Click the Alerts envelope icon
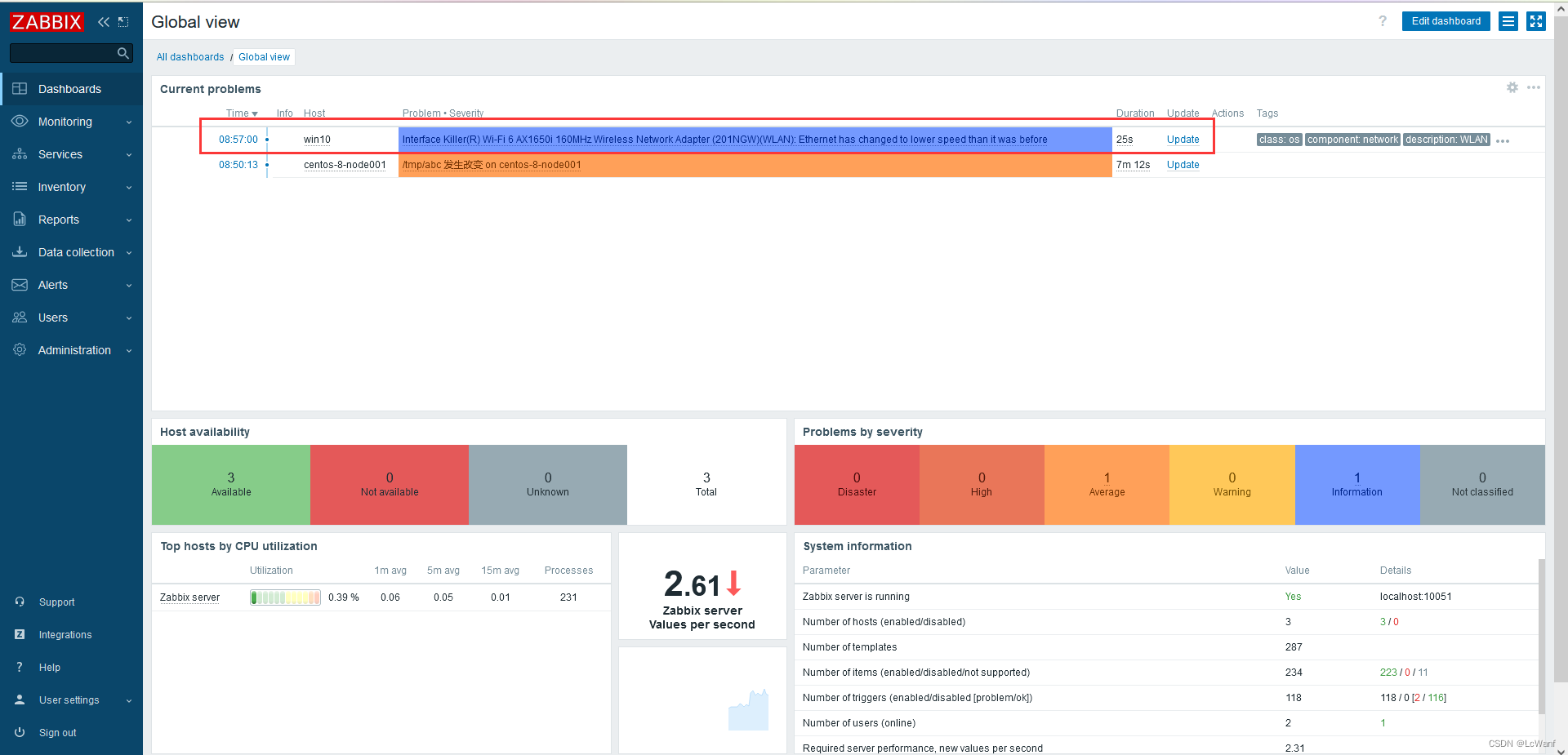The height and width of the screenshot is (755, 1568). click(x=20, y=285)
